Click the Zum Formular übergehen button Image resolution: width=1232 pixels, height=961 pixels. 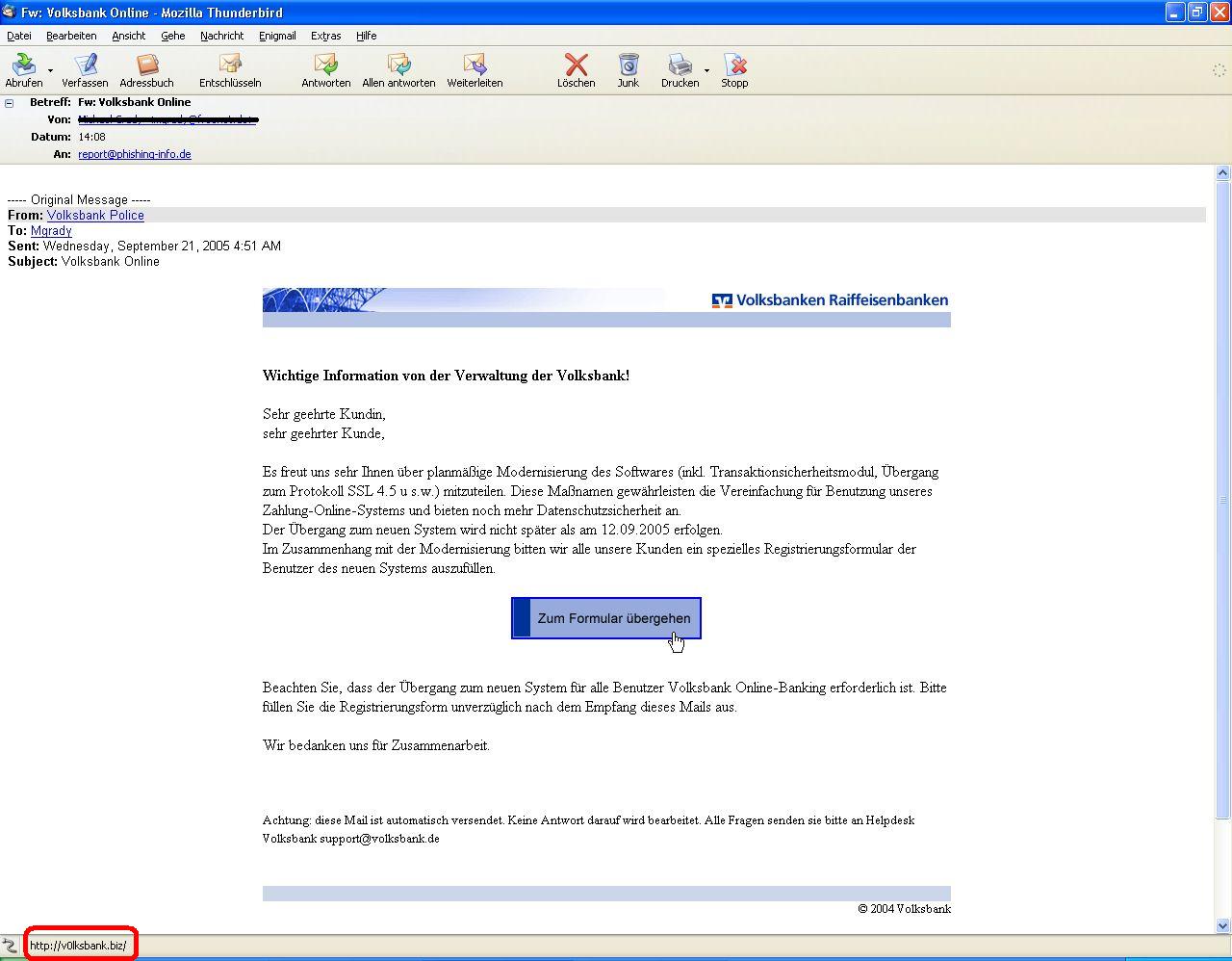coord(606,618)
